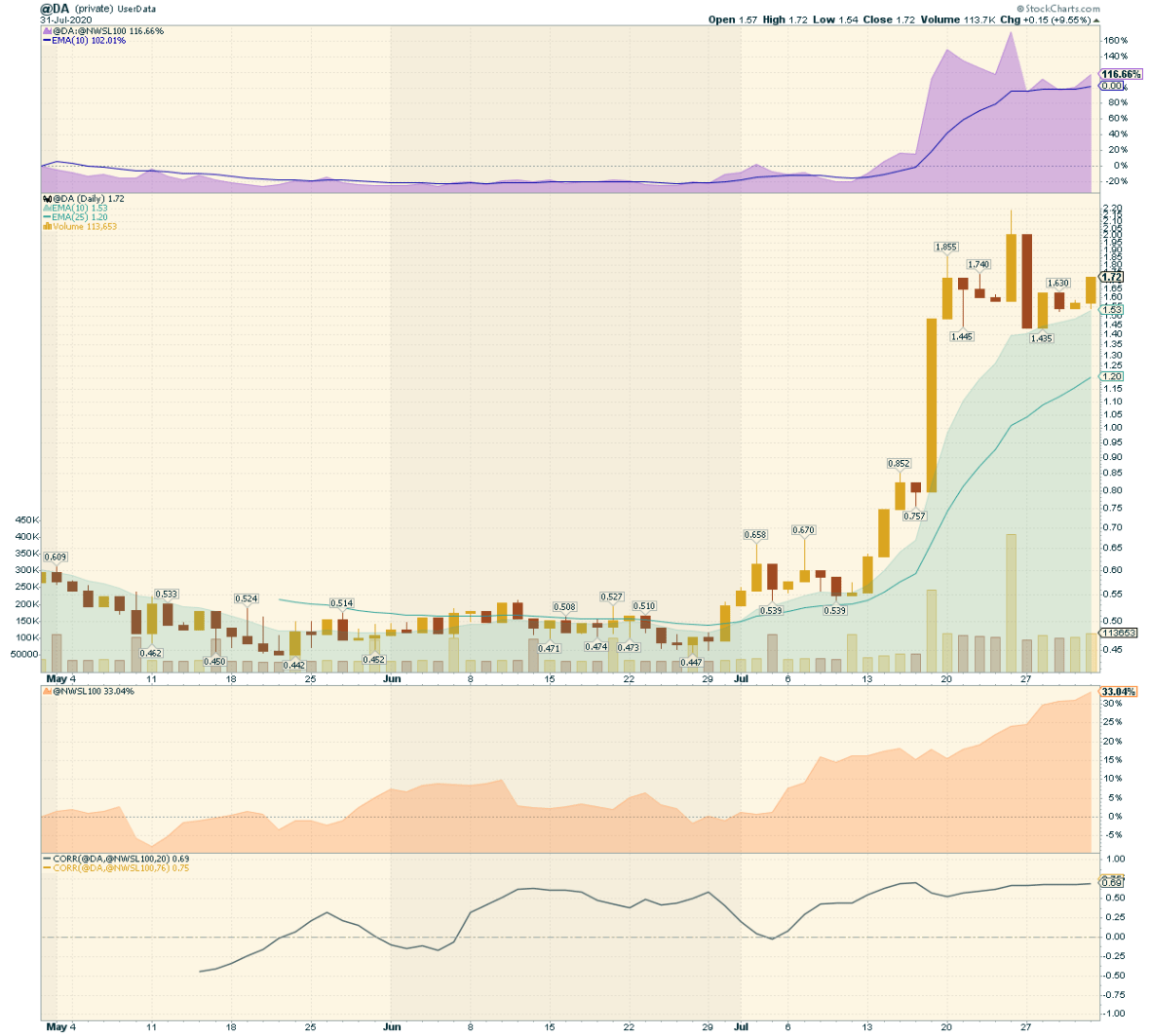Click the 33.04% value tag on right axis
The height and width of the screenshot is (1036, 1151).
(1119, 692)
